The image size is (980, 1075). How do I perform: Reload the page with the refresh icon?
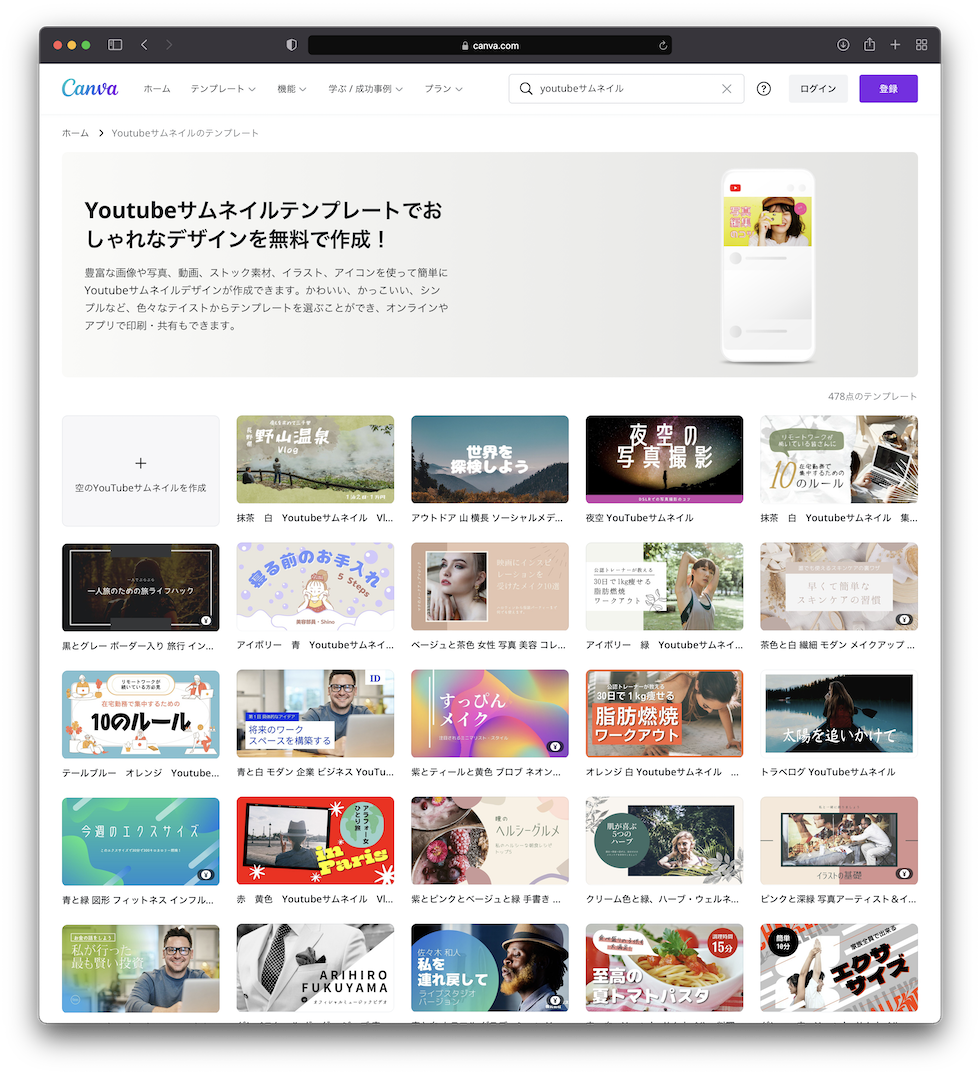pyautogui.click(x=662, y=44)
